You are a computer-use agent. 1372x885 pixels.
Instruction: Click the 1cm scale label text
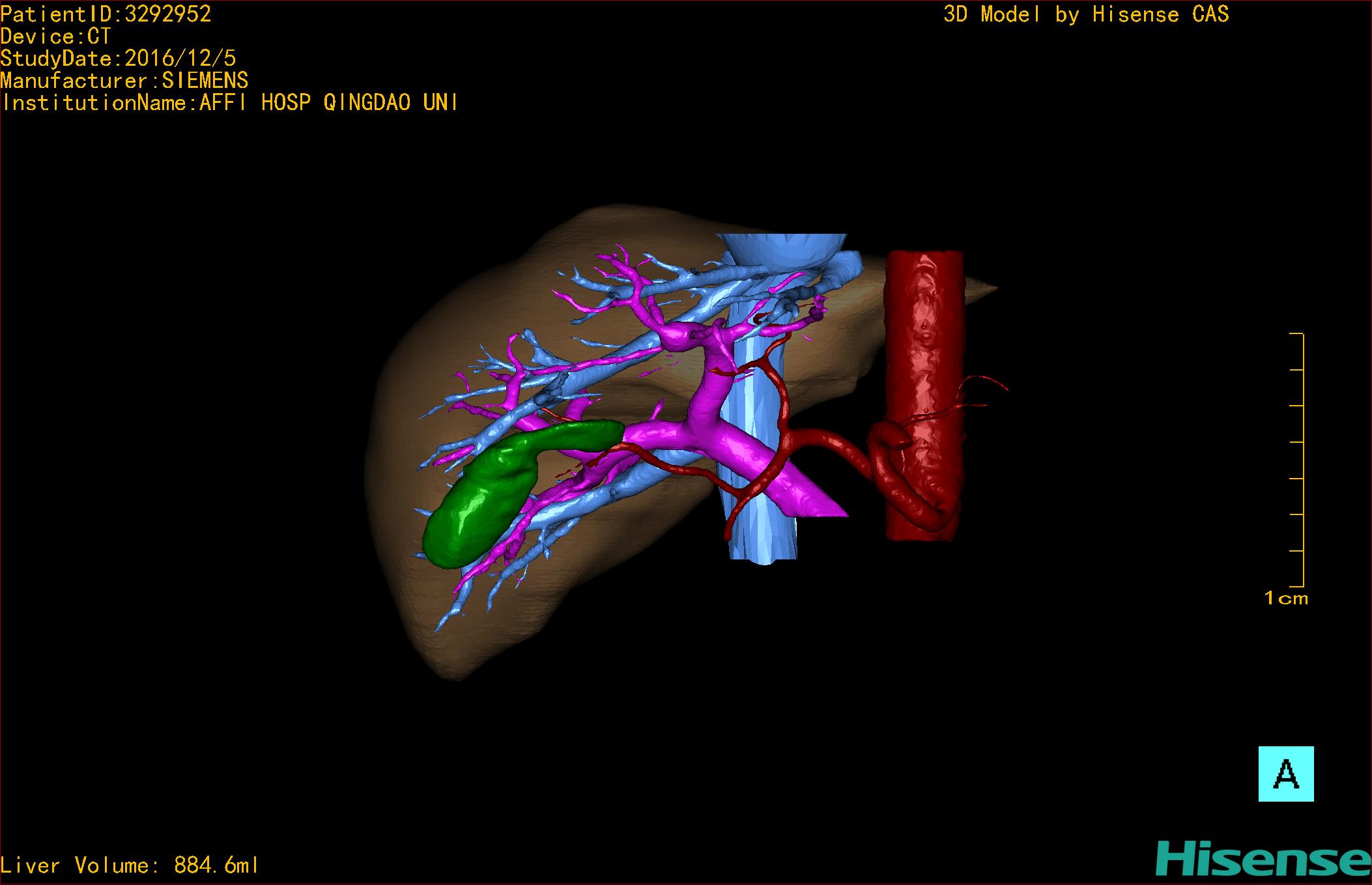click(1285, 598)
